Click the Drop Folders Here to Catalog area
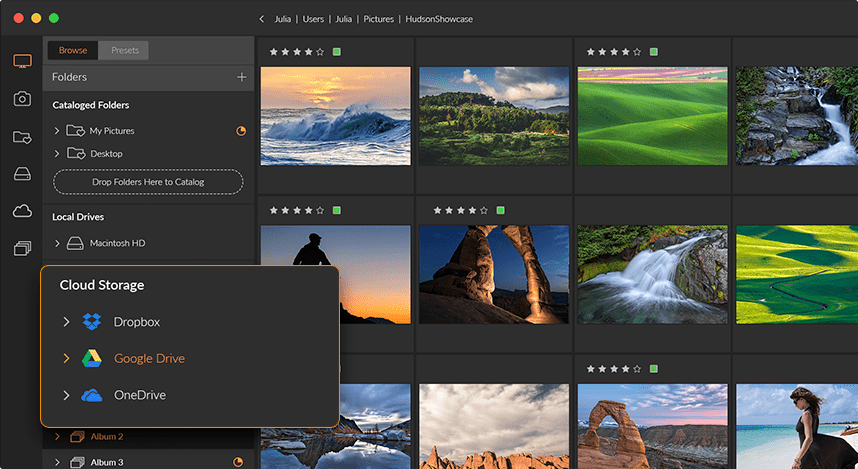Image resolution: width=858 pixels, height=469 pixels. click(x=148, y=182)
